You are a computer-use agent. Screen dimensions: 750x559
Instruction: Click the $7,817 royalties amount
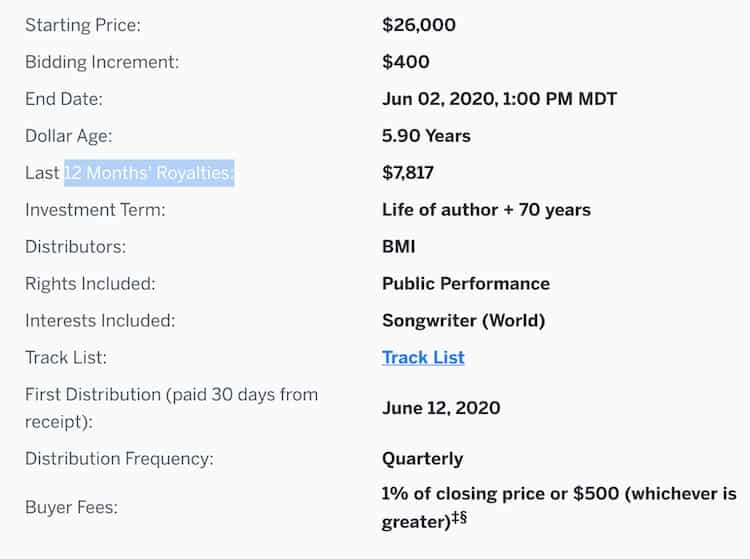tap(408, 173)
